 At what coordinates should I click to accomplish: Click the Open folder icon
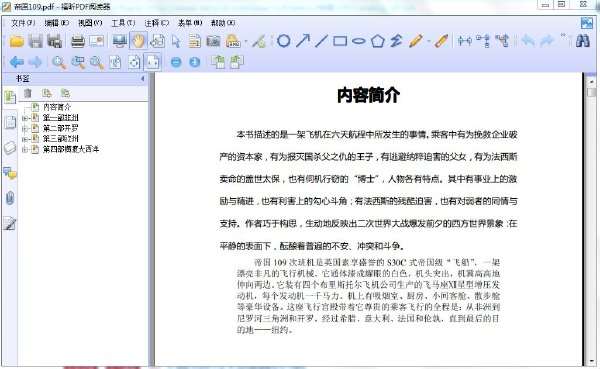(17, 41)
